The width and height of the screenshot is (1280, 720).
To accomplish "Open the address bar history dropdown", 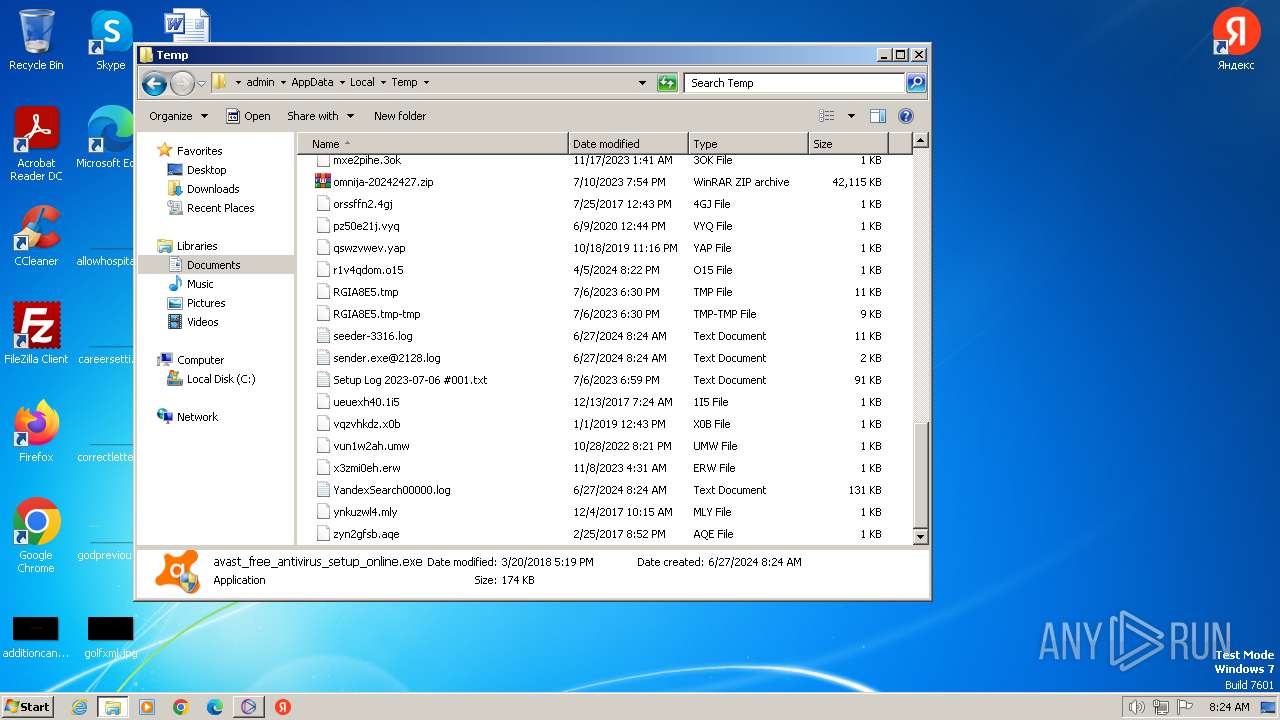I will click(642, 83).
